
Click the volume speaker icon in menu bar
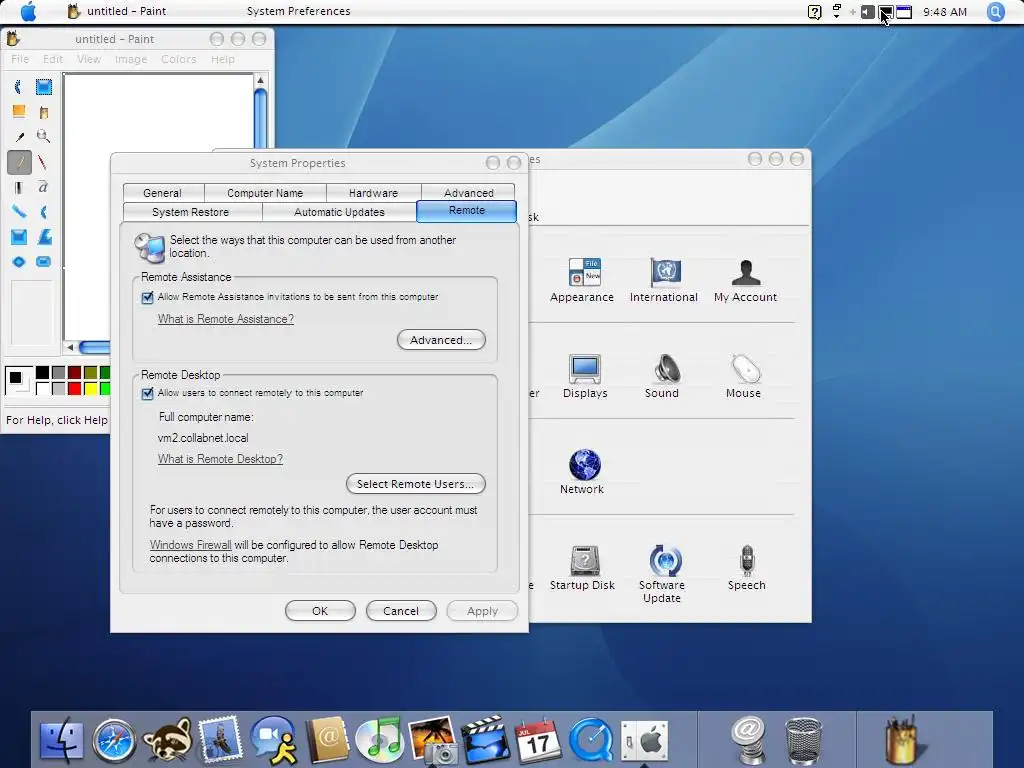tap(867, 12)
